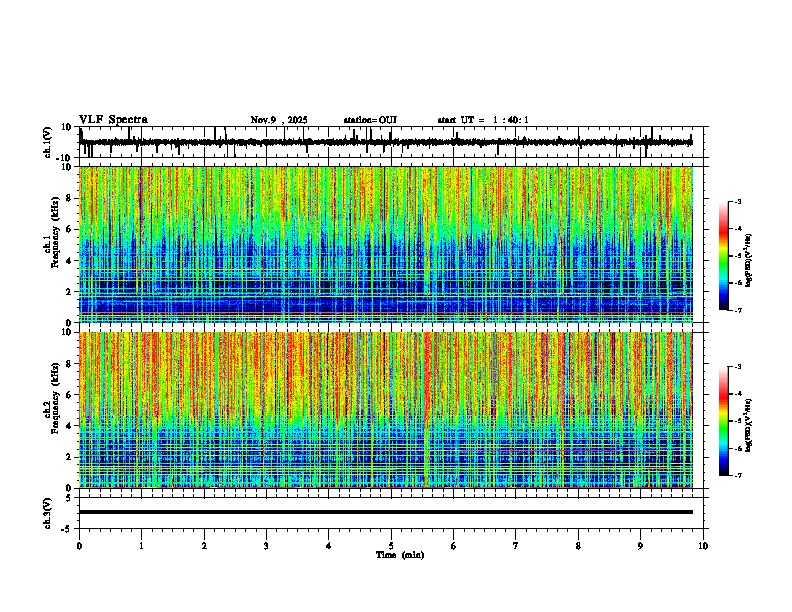Click the "4" minute tick on time axis
Image resolution: width=792 pixels, height=612 pixels.
pyautogui.click(x=329, y=546)
